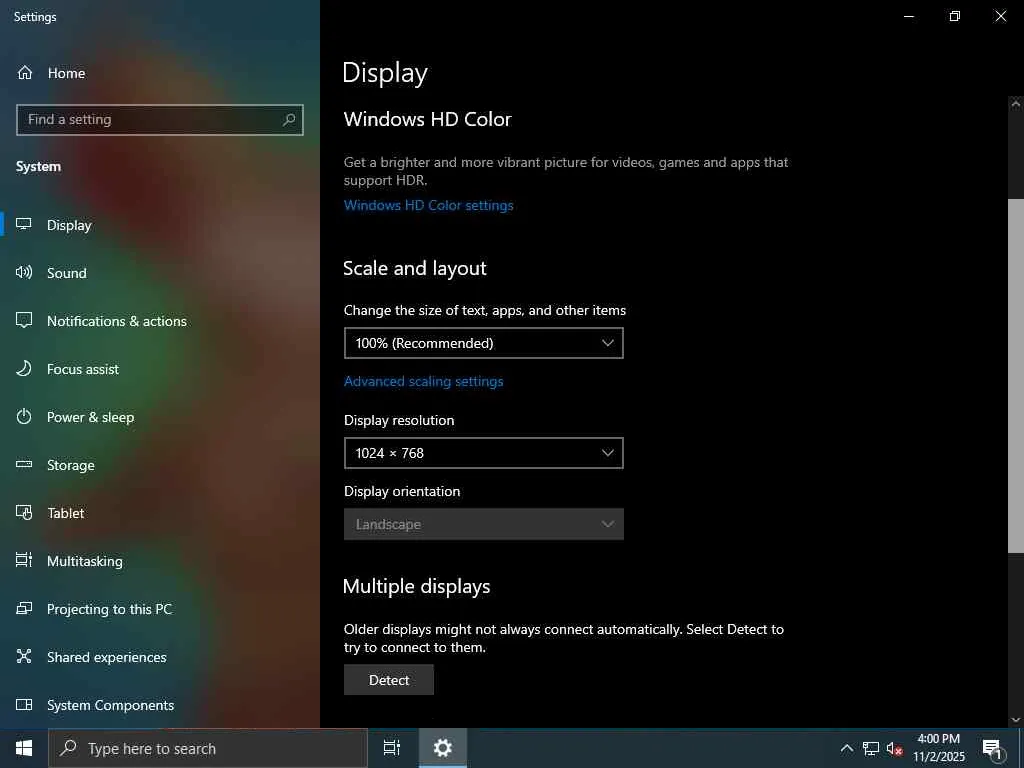Open Tablet settings page

pyautogui.click(x=160, y=513)
